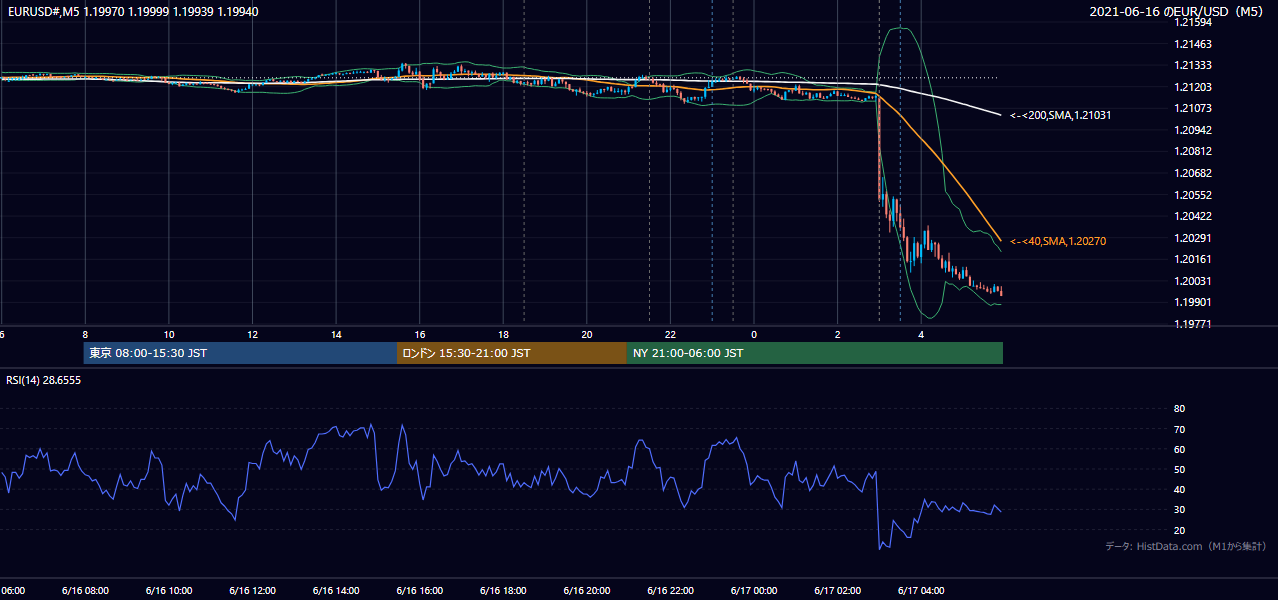1278x600 pixels.
Task: Select the ロンドン 15:30-21:00 JST session bar
Action: click(512, 353)
